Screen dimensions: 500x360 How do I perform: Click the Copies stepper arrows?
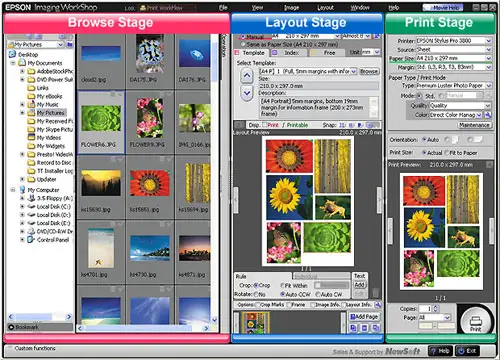436,309
